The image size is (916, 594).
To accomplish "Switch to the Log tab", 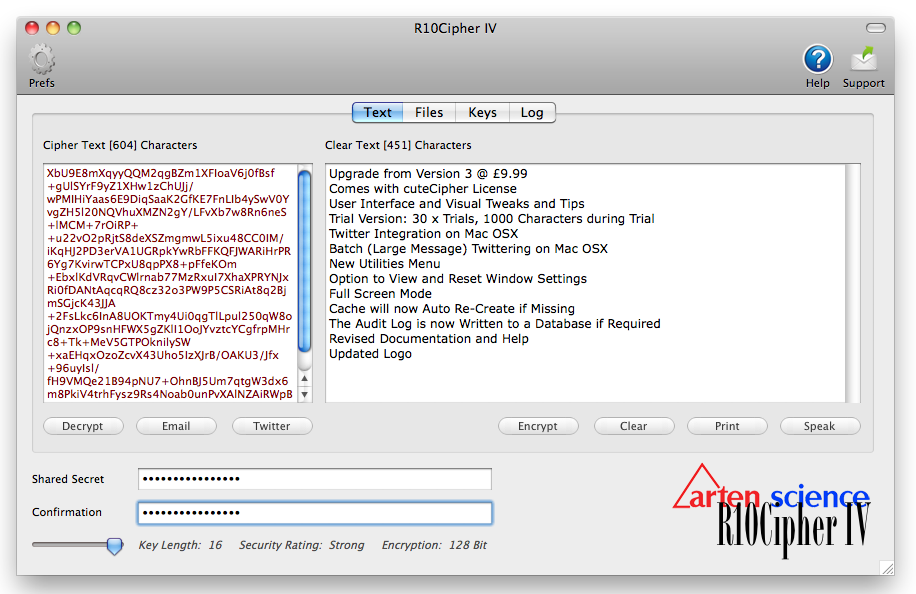I will pos(532,113).
